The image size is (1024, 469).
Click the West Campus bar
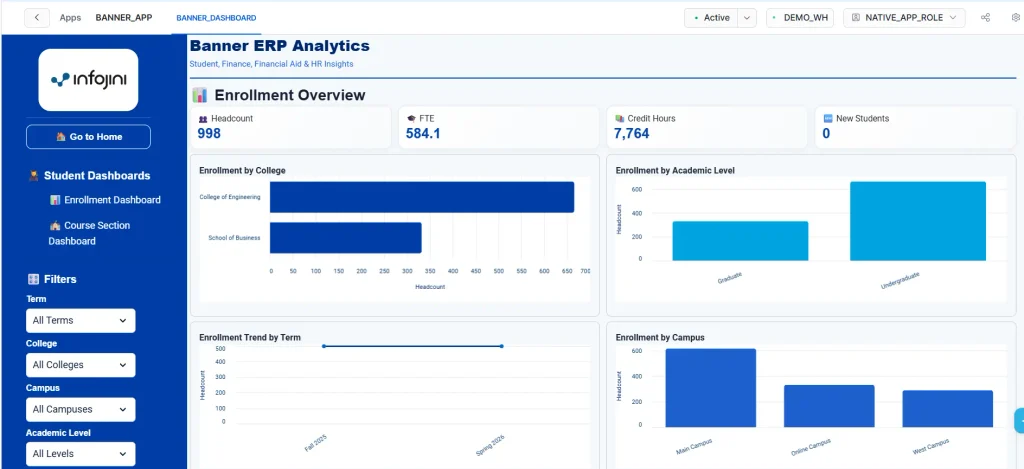pos(948,408)
